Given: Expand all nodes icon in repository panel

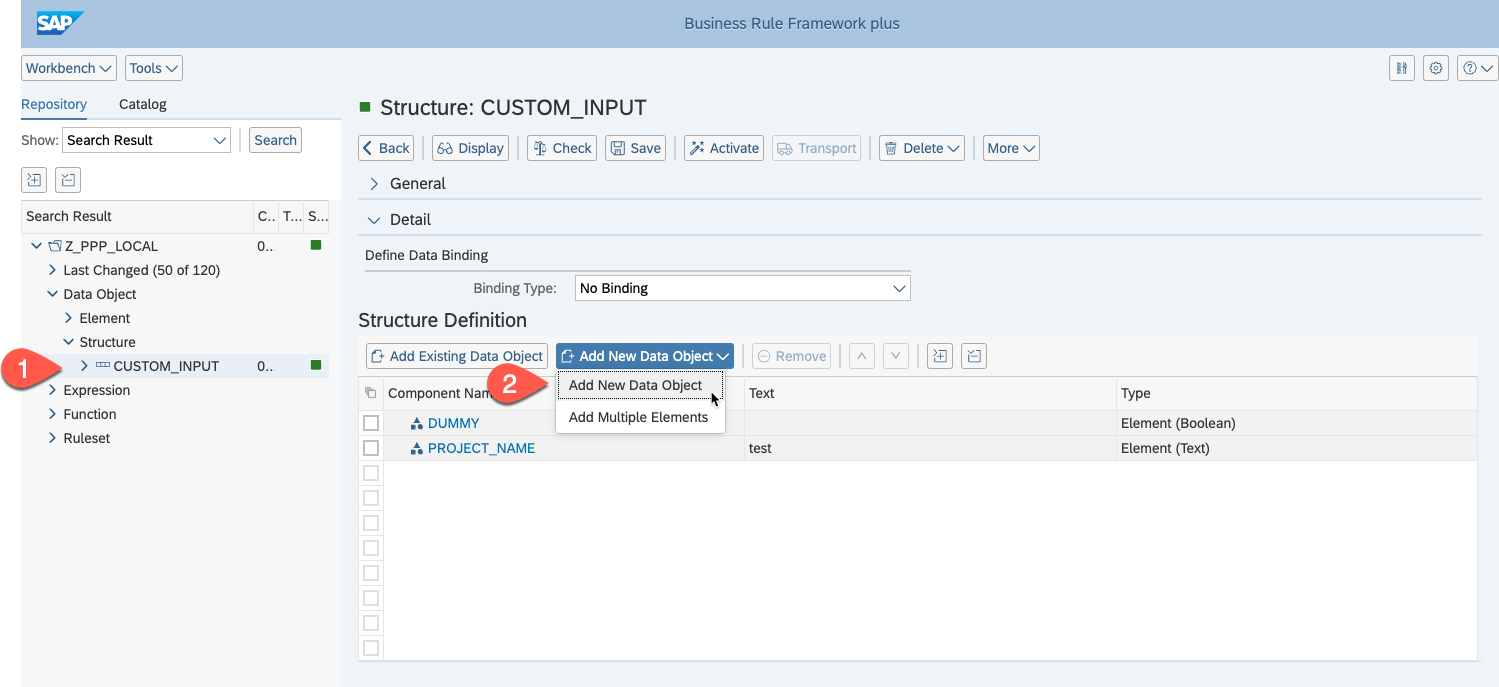Looking at the screenshot, I should (35, 180).
